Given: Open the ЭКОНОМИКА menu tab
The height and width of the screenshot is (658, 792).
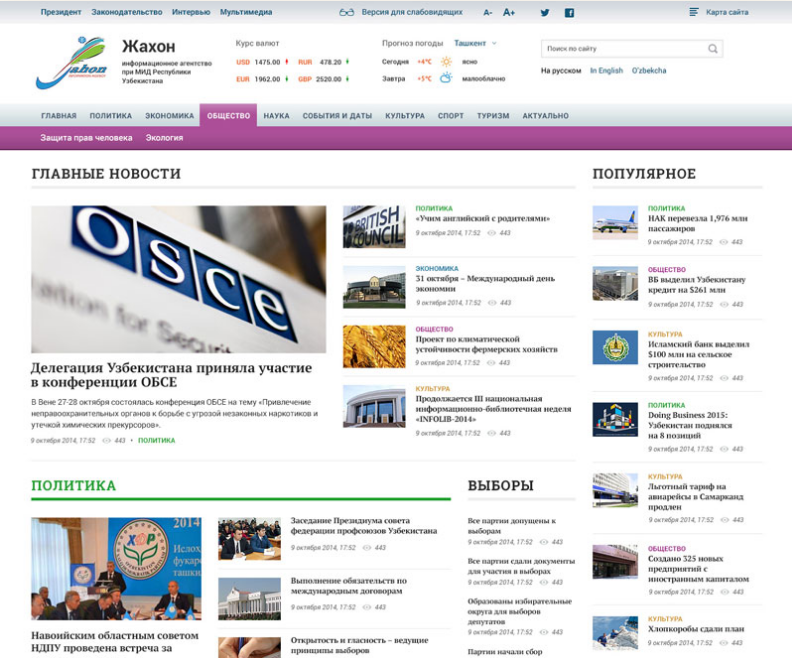Looking at the screenshot, I should click(170, 116).
